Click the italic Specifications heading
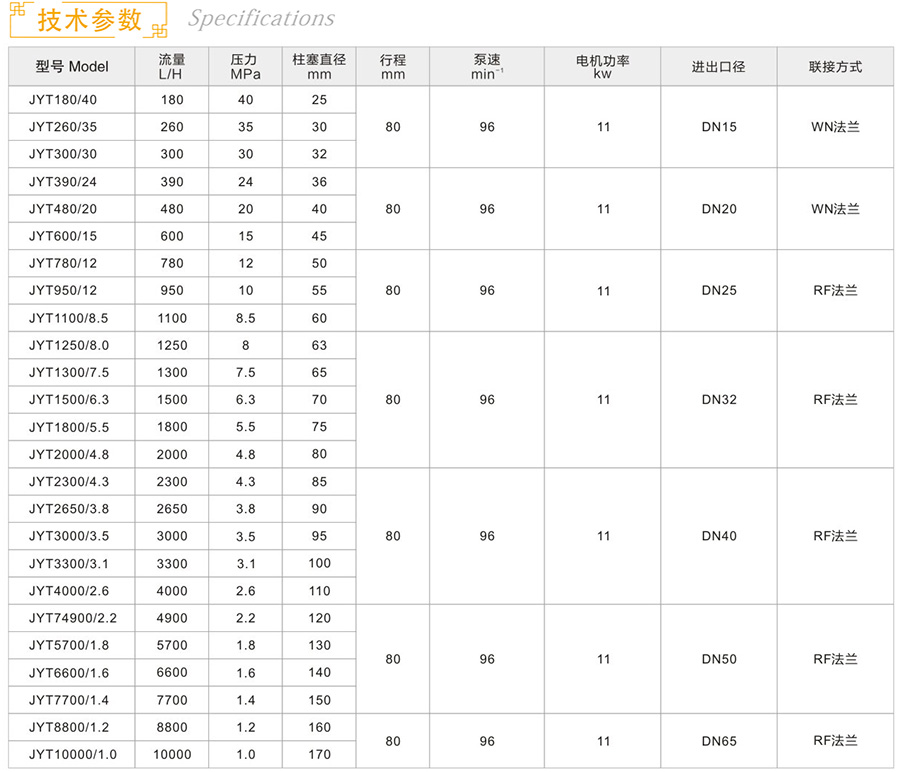900x772 pixels. (261, 19)
